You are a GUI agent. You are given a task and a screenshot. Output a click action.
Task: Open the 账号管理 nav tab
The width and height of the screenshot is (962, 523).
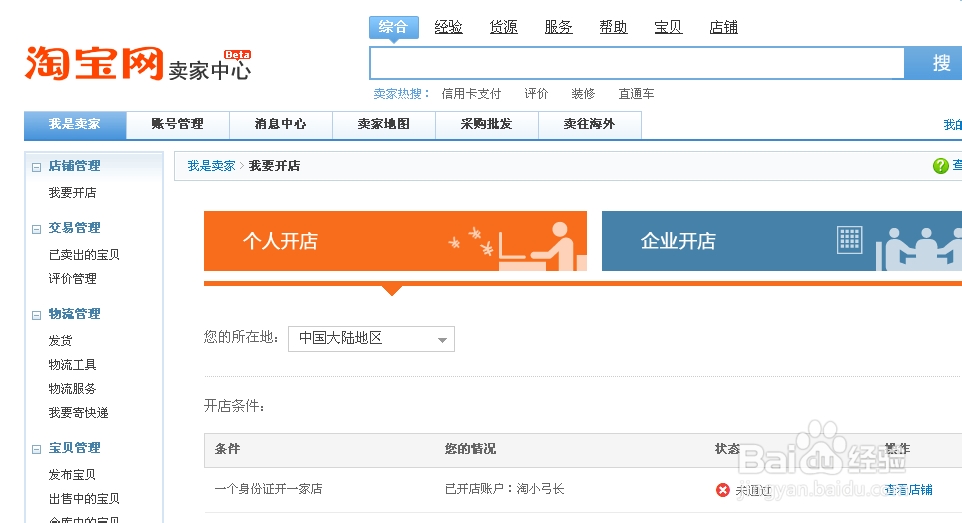[178, 125]
